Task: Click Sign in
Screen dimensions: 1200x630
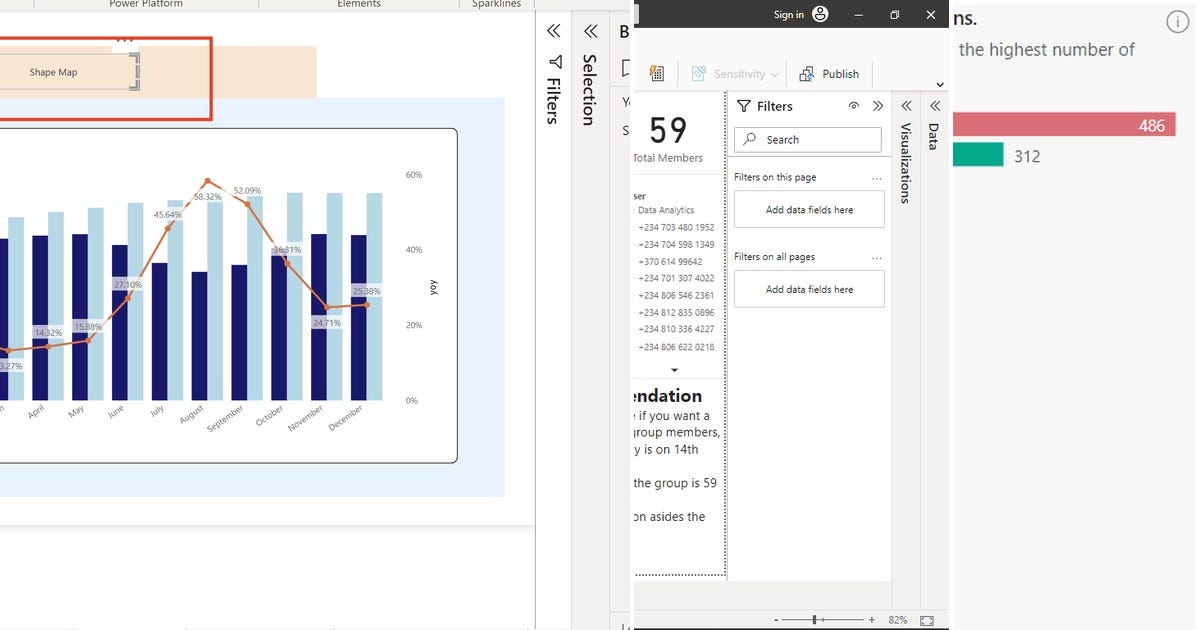Action: coord(789,15)
